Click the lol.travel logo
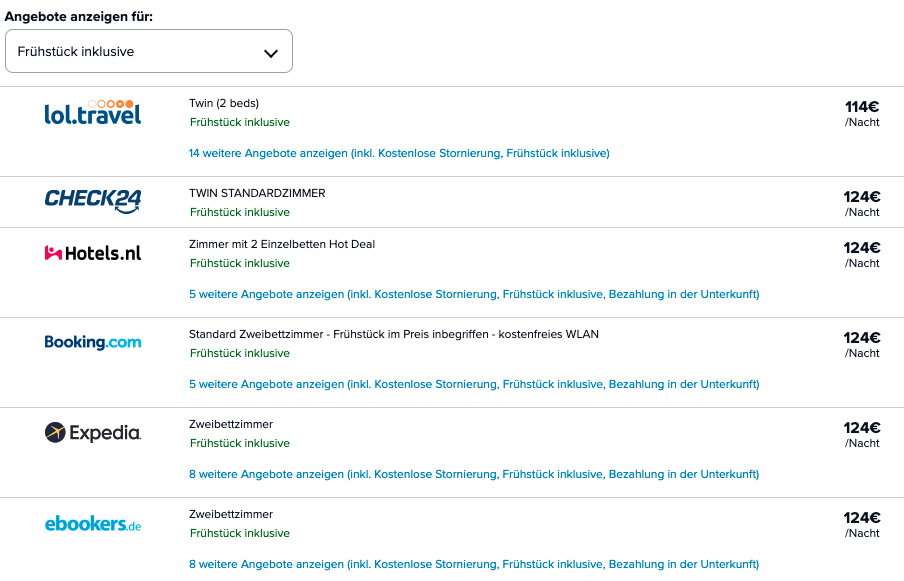The image size is (904, 581). point(93,113)
